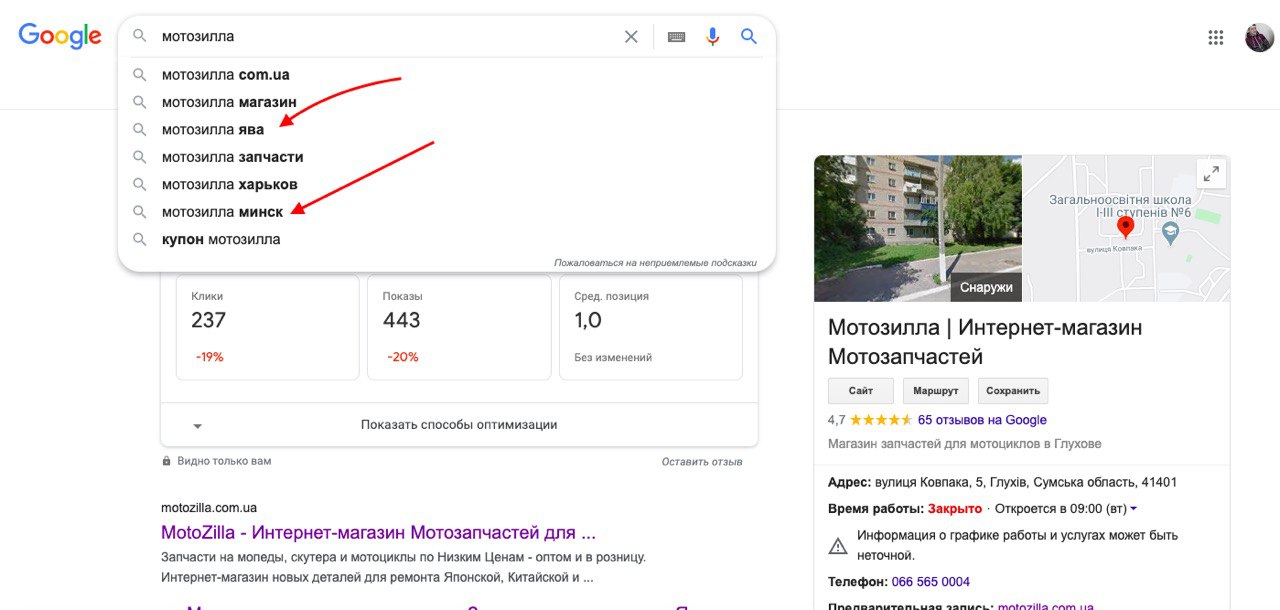Choose suggestion мотозилла магазин
1280x610 pixels.
(446, 102)
